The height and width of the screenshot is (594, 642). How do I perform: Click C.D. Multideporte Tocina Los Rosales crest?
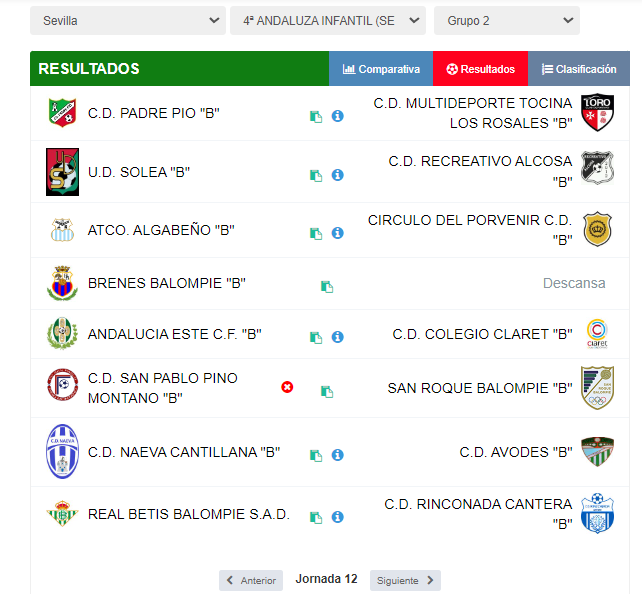click(597, 112)
